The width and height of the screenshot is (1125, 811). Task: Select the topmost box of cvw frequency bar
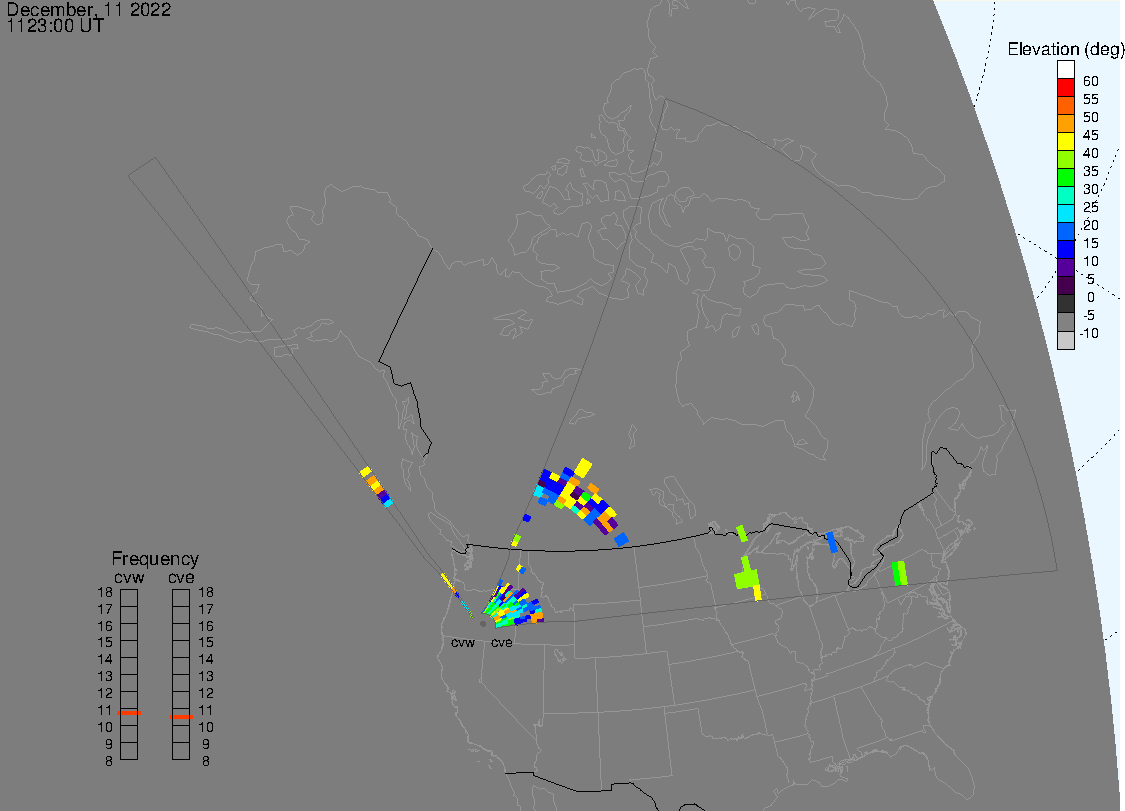(x=129, y=597)
